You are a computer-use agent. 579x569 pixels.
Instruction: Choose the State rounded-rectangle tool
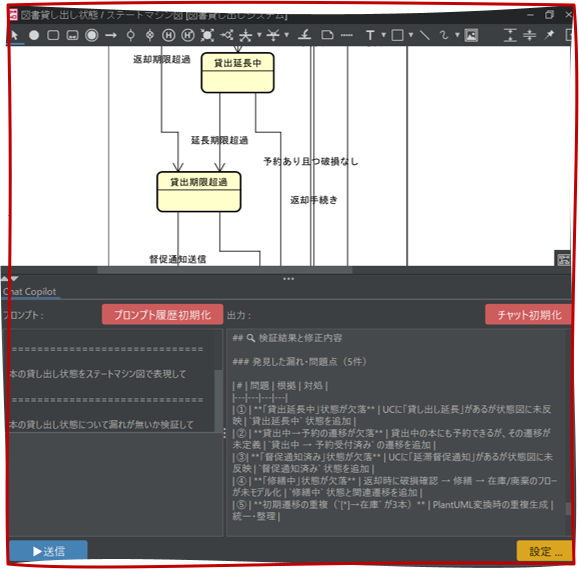[x=53, y=35]
